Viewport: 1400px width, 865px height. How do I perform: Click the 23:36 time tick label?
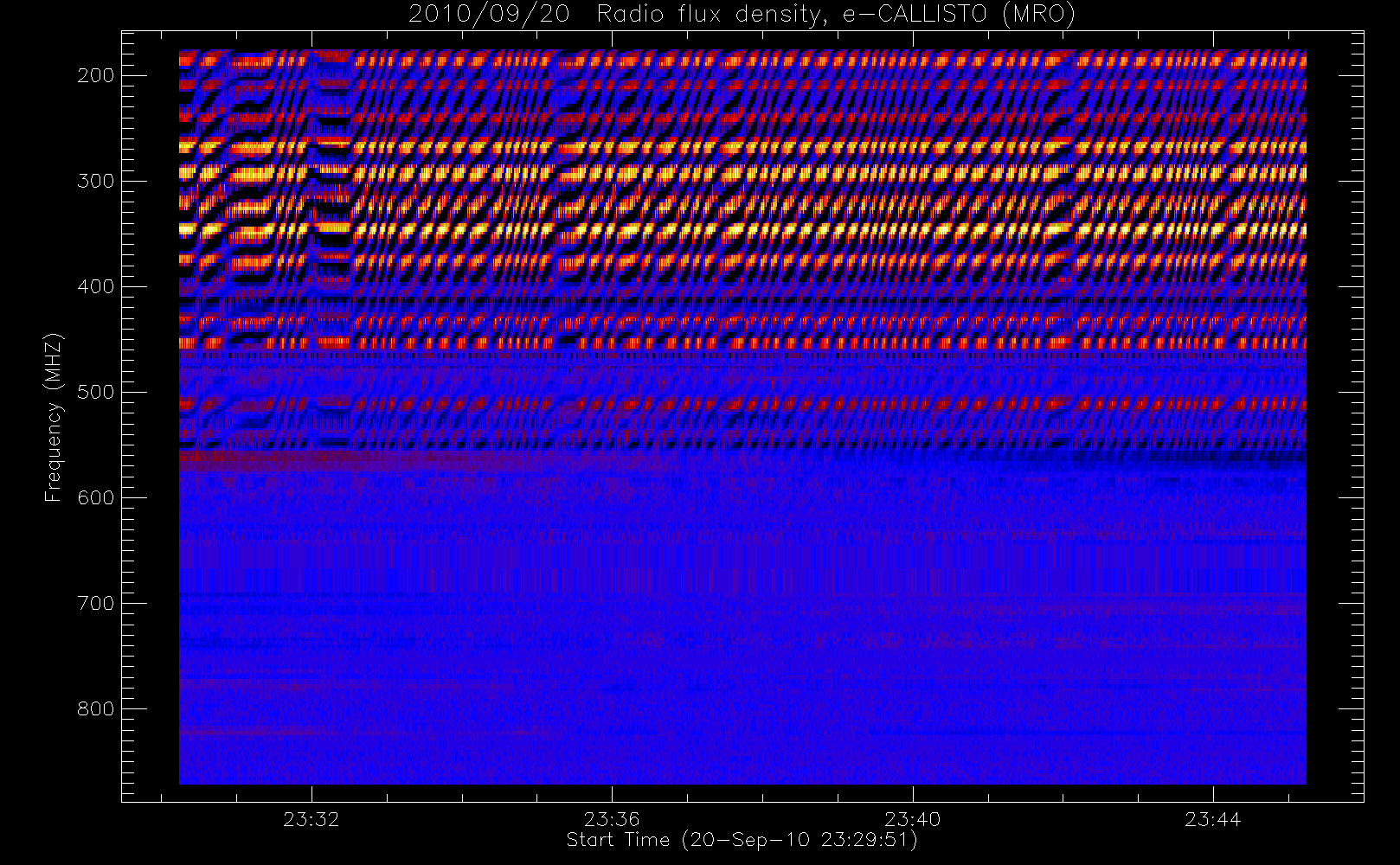click(612, 819)
